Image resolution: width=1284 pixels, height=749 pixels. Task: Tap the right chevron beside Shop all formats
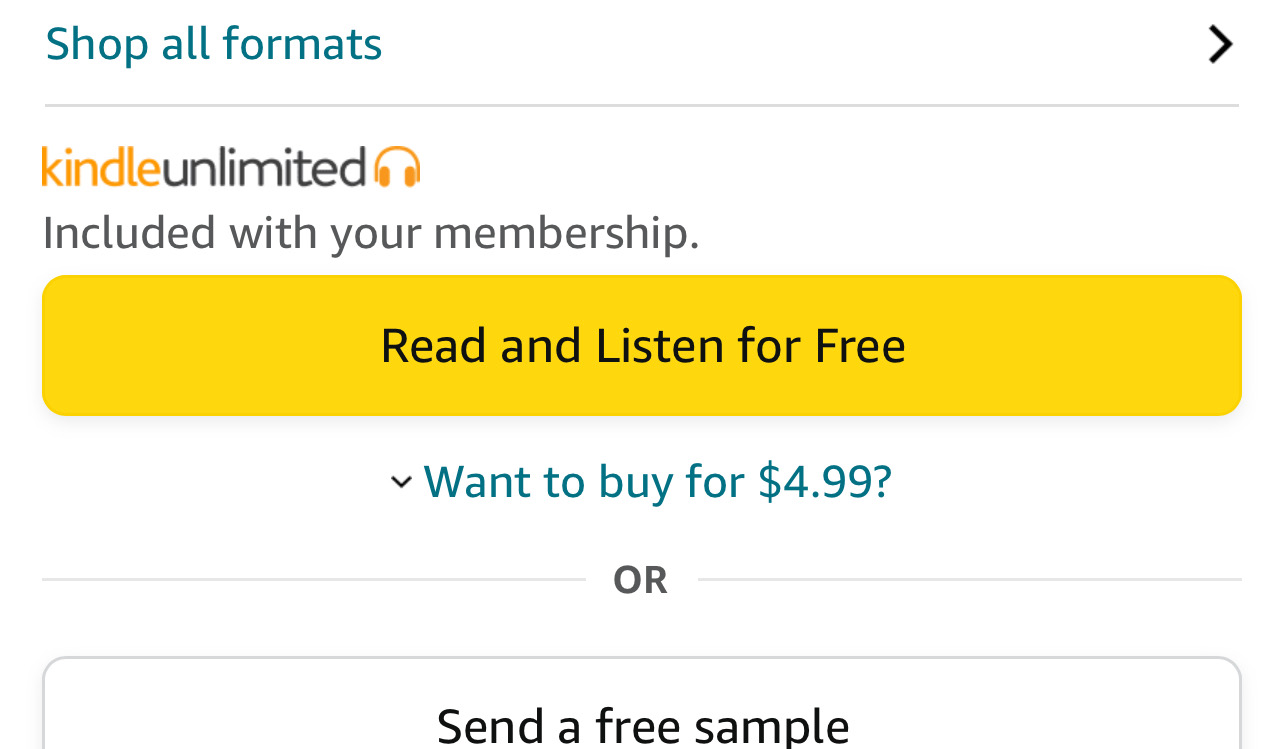point(1219,44)
